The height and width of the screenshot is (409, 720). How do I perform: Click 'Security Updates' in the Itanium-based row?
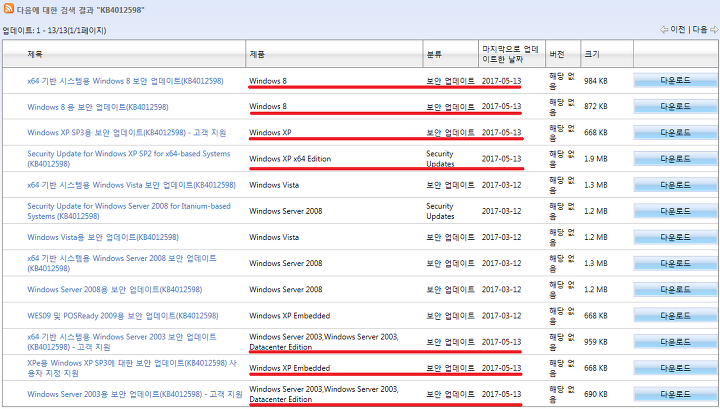(440, 211)
